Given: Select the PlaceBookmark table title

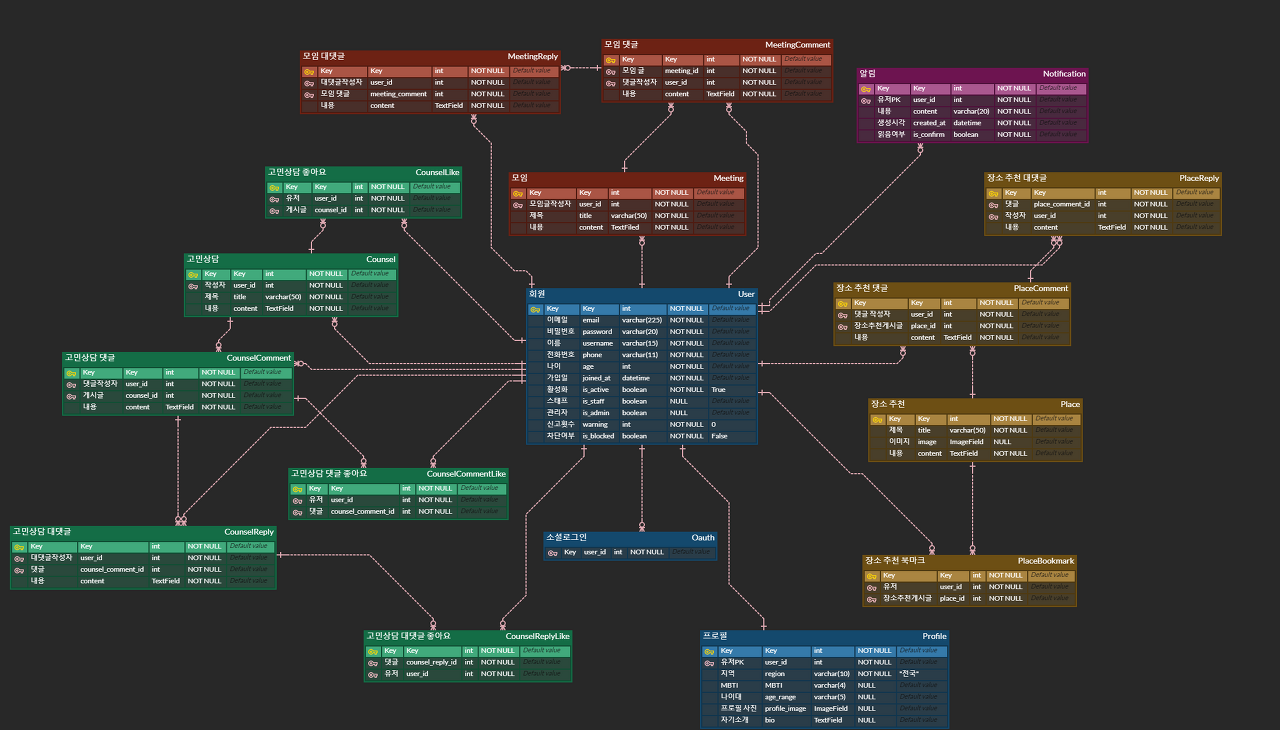Looking at the screenshot, I should (x=1046, y=561).
